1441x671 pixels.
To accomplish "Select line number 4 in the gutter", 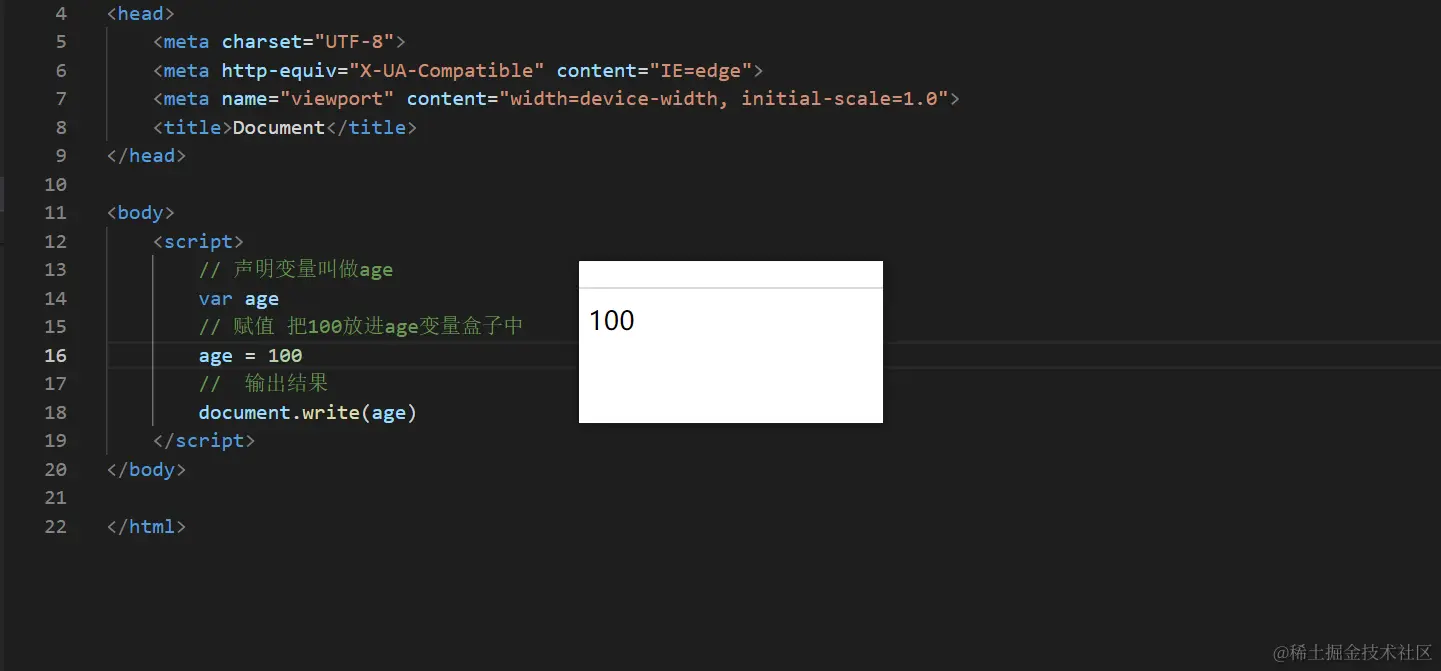I will pyautogui.click(x=61, y=14).
